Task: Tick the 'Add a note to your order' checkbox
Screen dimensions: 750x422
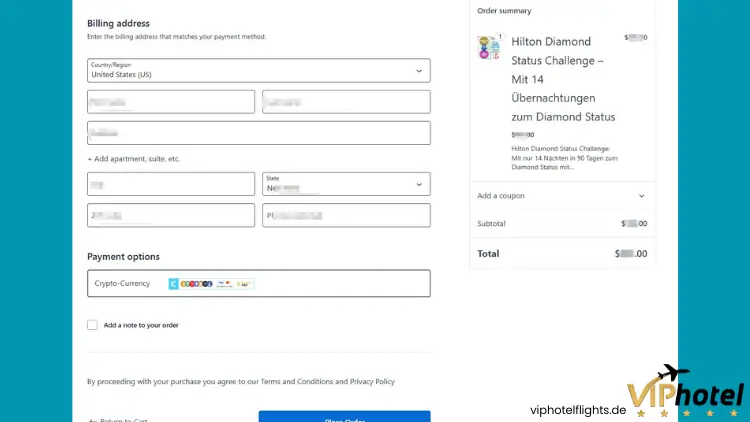Action: point(92,325)
